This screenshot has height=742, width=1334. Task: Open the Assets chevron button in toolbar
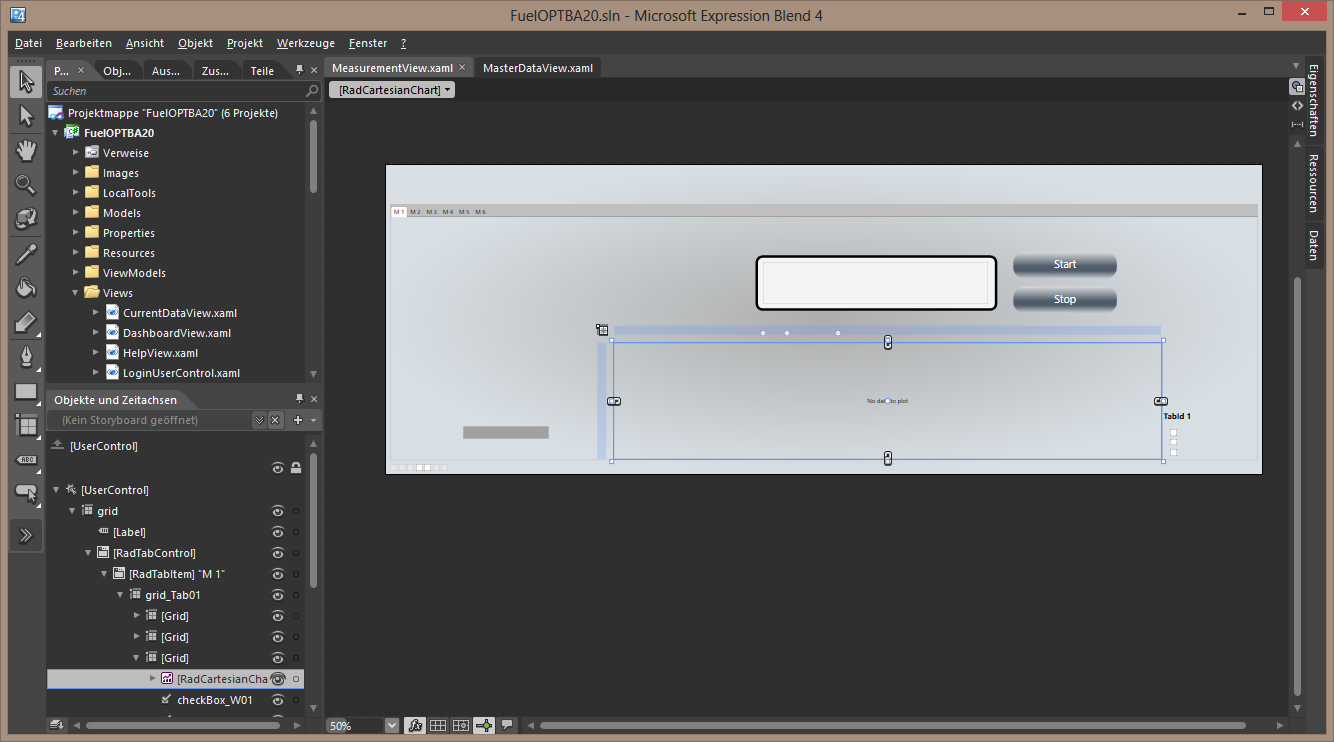click(x=26, y=535)
